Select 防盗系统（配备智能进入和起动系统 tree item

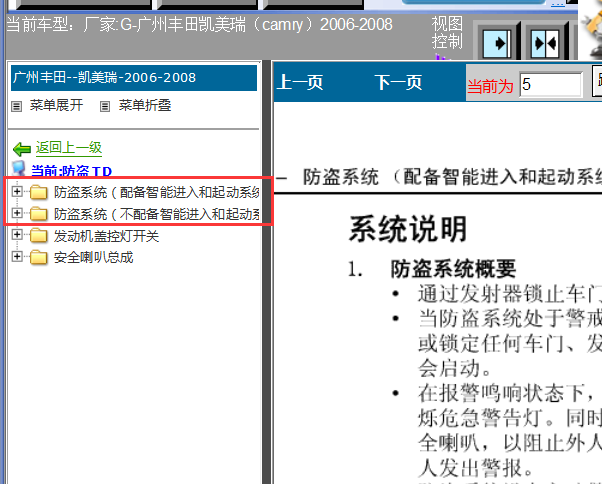[157, 192]
